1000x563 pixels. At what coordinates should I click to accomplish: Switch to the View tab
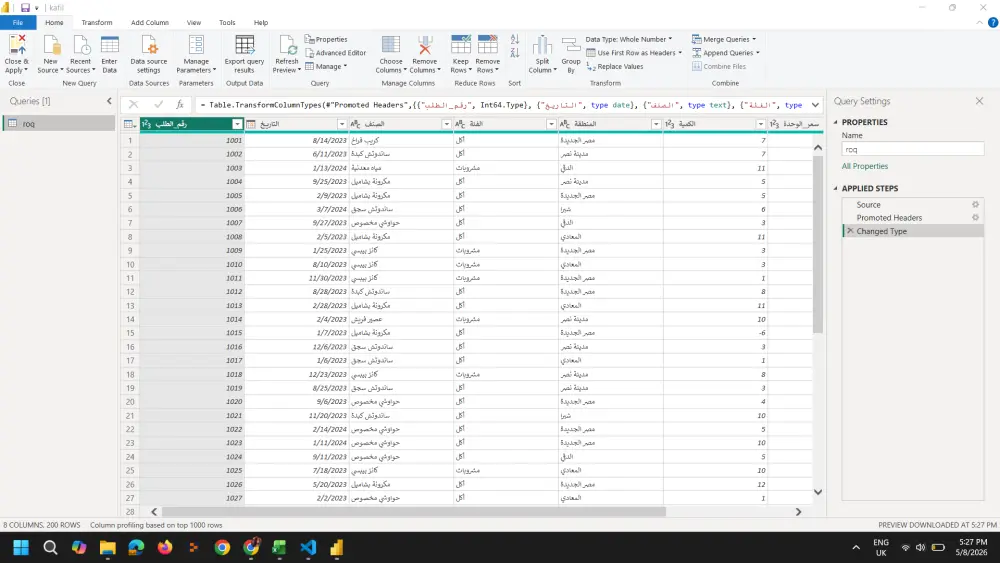click(194, 22)
